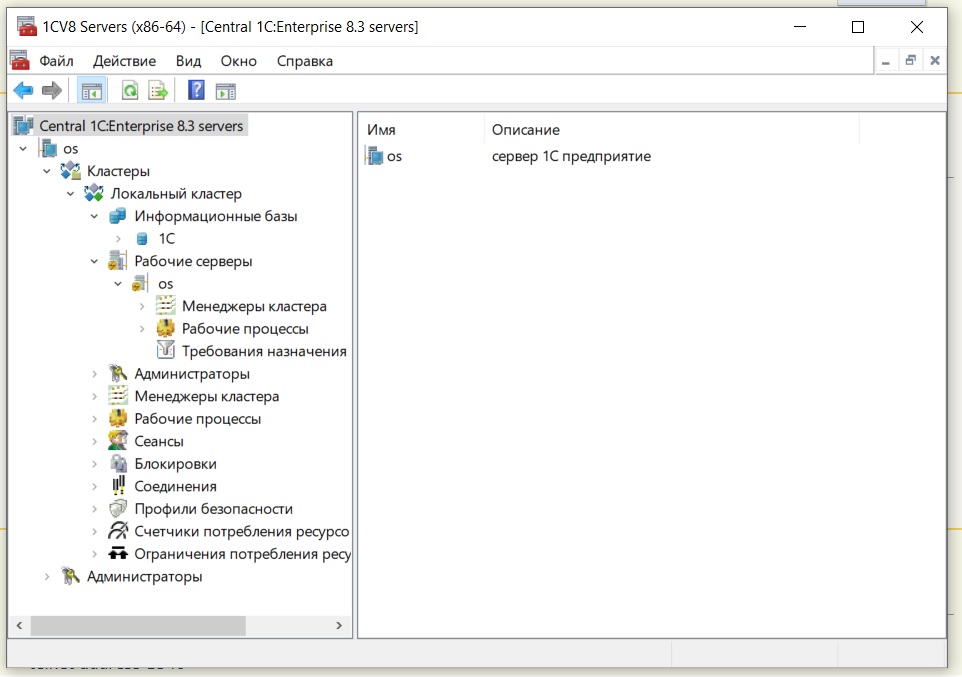Select the Счетчики потребления ресурсов icon
962x677 pixels.
pos(118,531)
